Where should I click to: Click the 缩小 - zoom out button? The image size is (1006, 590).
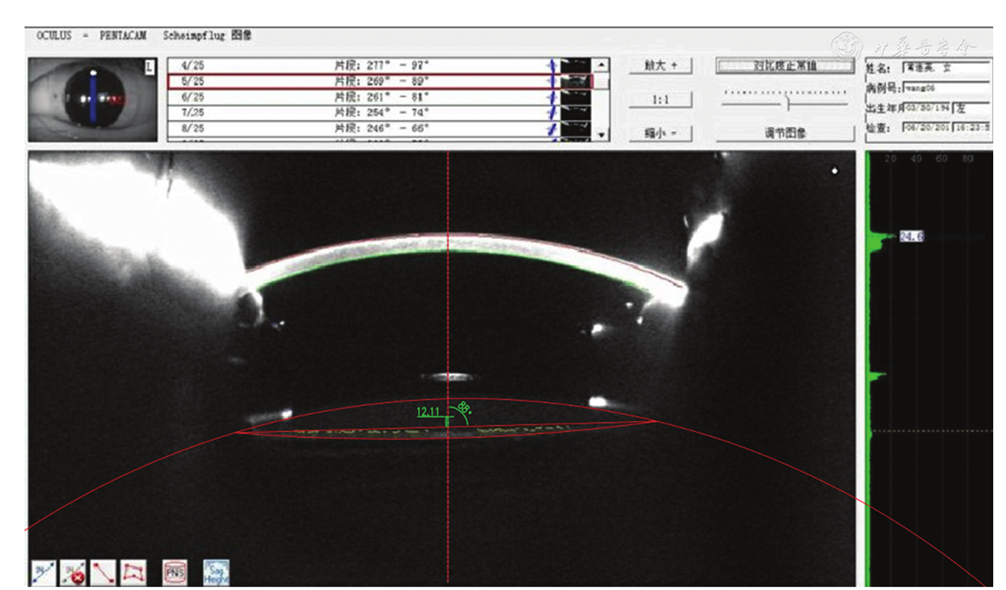coord(661,132)
